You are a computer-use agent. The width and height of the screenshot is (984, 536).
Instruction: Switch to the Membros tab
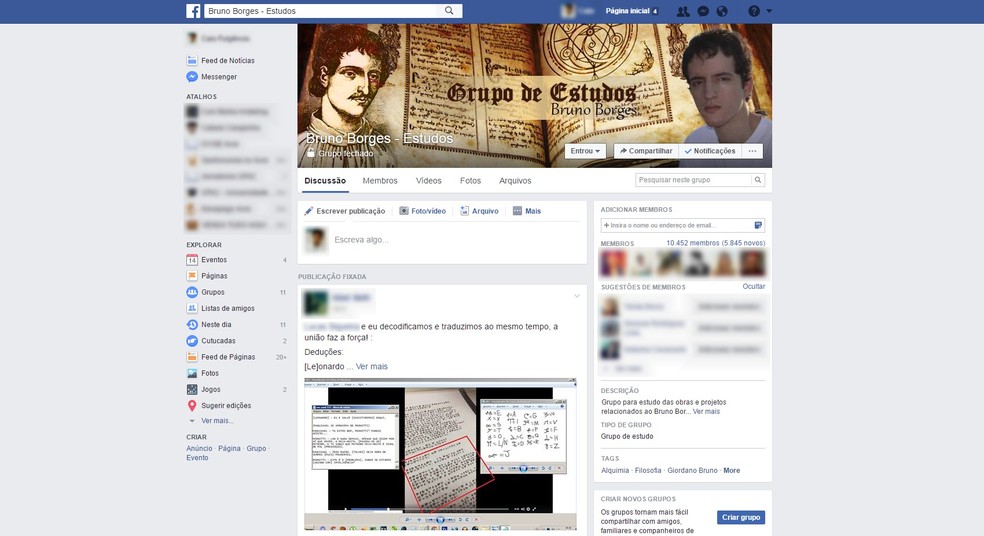[x=380, y=181]
